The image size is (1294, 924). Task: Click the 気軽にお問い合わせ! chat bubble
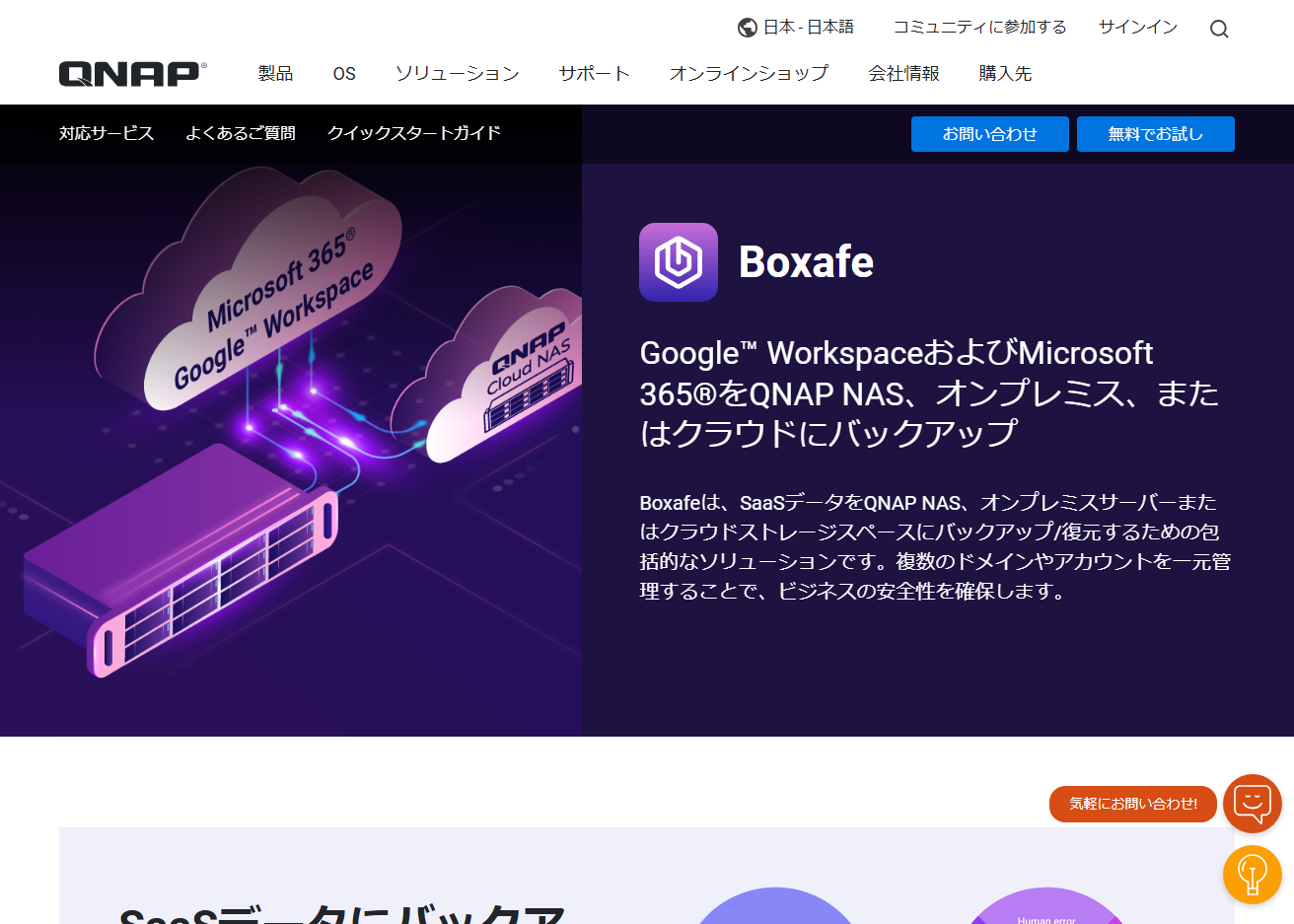click(x=1133, y=804)
